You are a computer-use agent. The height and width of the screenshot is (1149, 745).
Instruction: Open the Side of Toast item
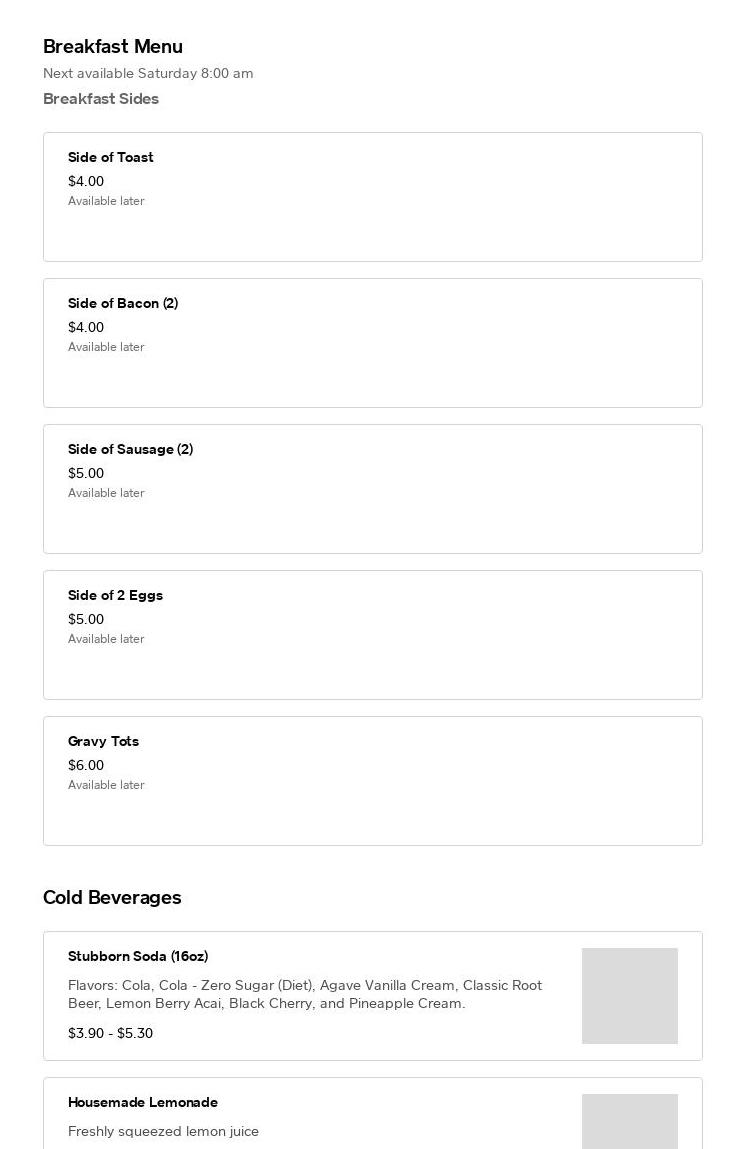(372, 197)
